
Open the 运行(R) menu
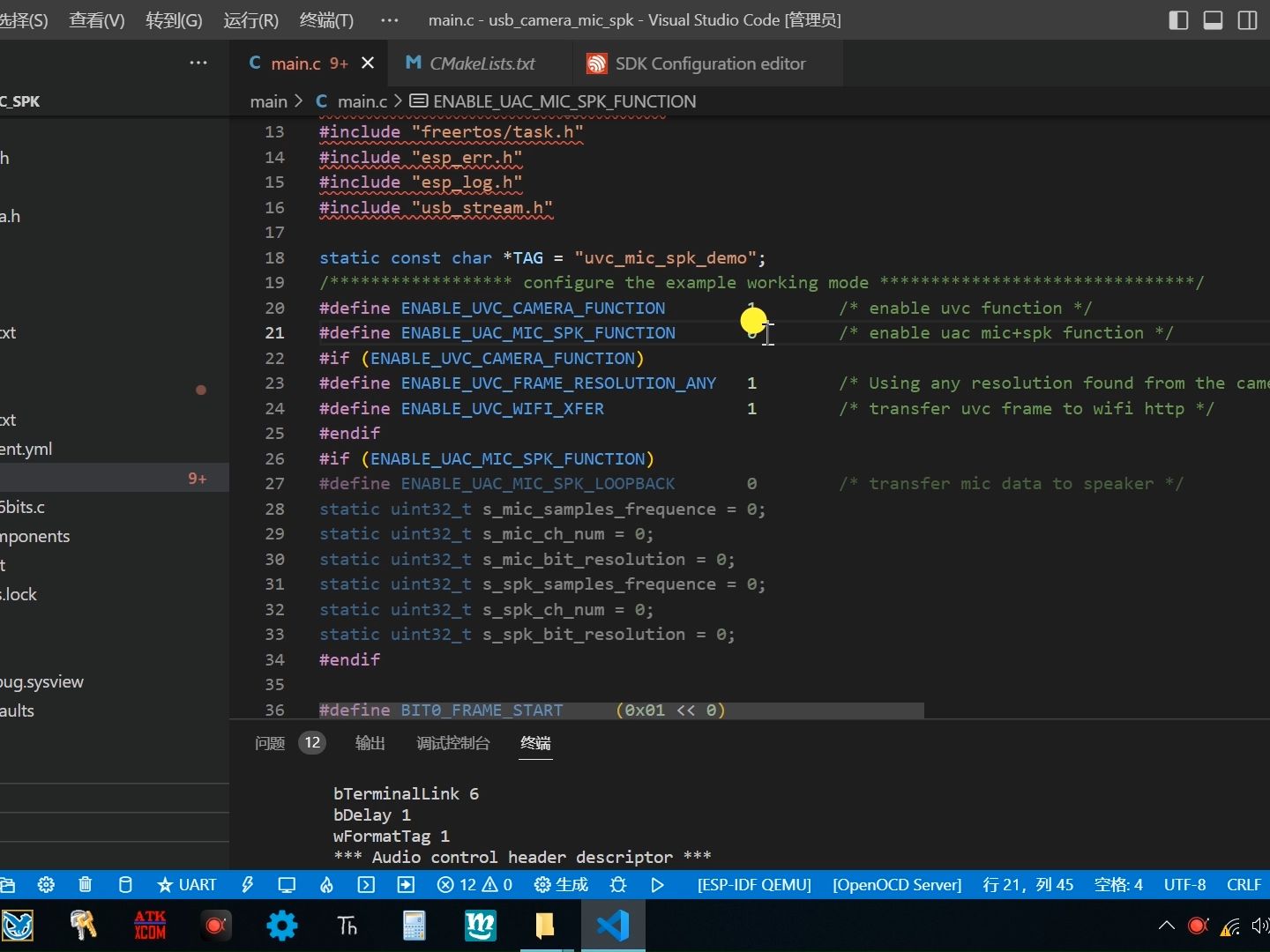tap(250, 19)
